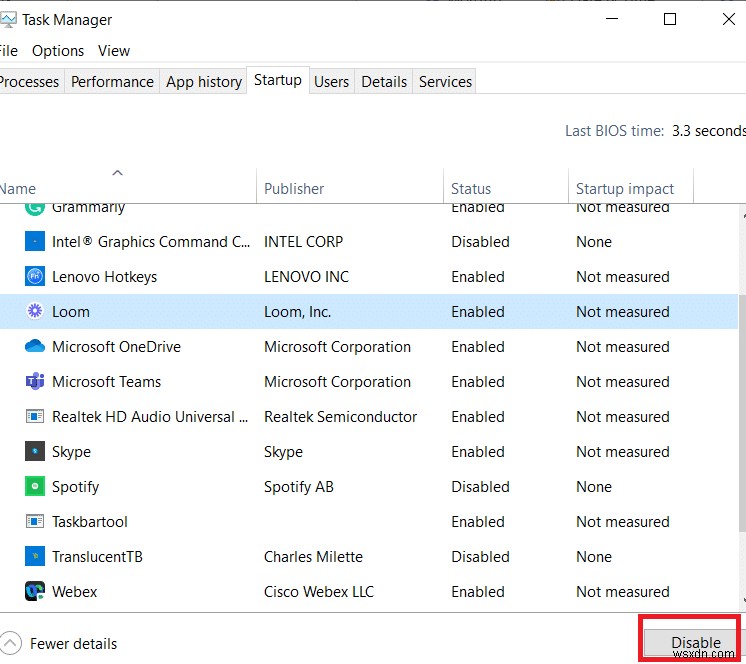The image size is (746, 664).
Task: Click the Intel Graphics Command Center icon
Action: 35,242
